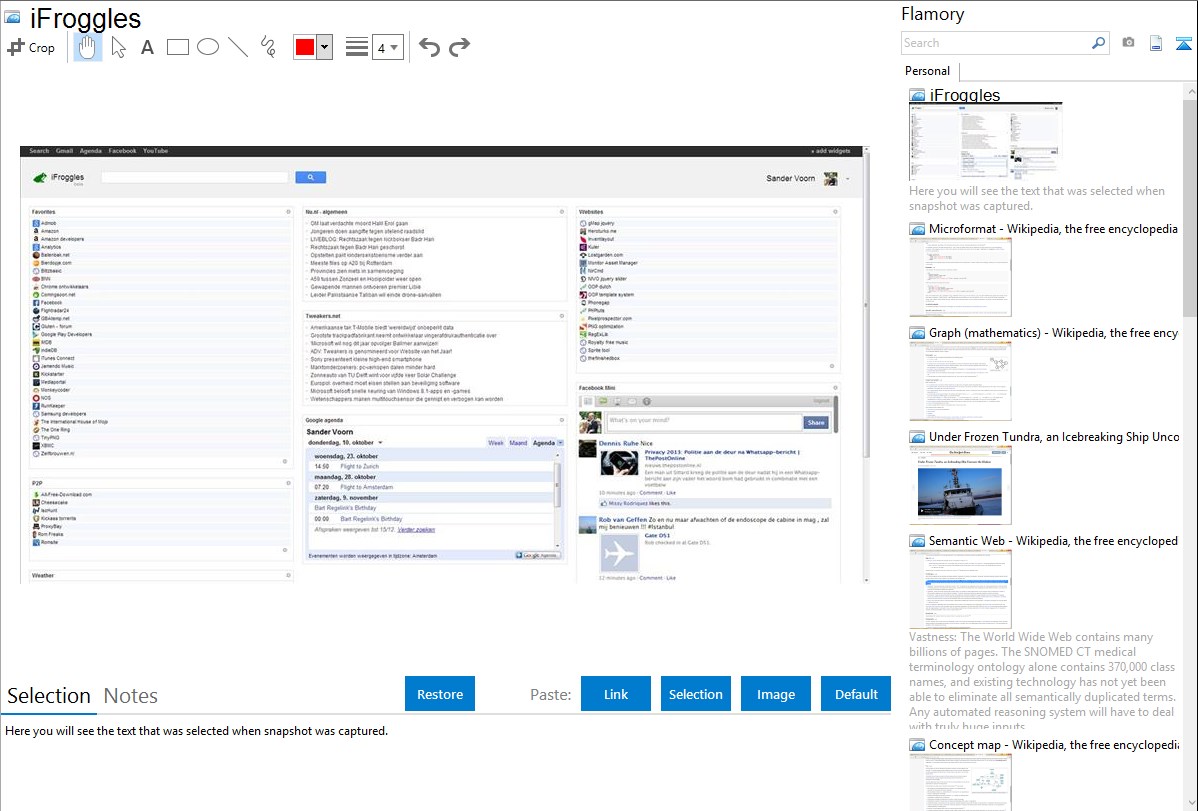1198x811 pixels.
Task: Click the icon beside the main iFroggles title
Action: tap(12, 18)
